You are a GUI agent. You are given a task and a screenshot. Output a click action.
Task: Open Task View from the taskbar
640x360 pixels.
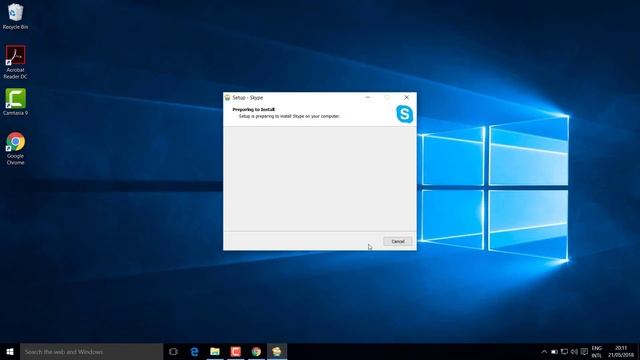point(173,351)
